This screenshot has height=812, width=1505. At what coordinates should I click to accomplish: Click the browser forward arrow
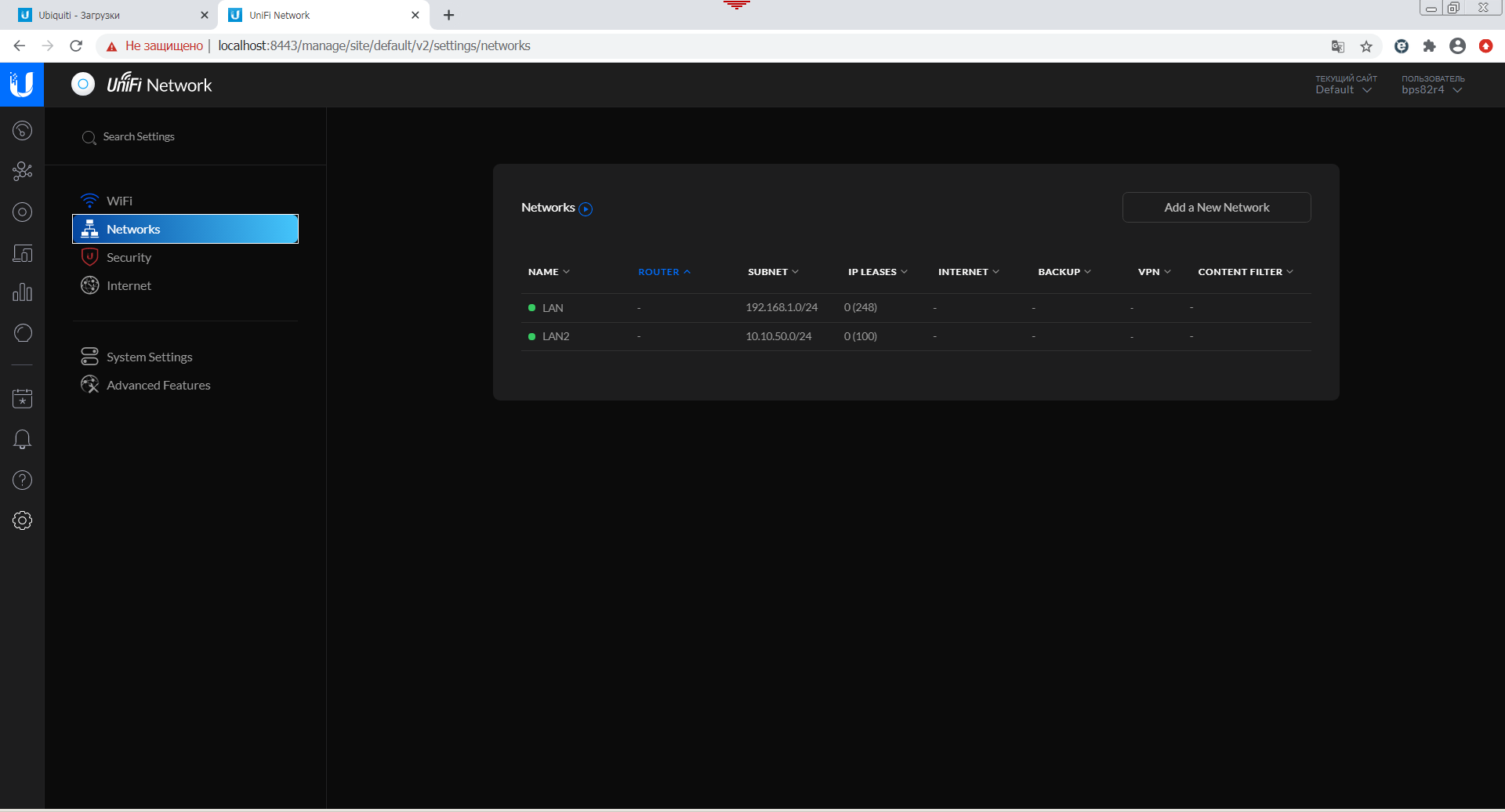tap(48, 46)
